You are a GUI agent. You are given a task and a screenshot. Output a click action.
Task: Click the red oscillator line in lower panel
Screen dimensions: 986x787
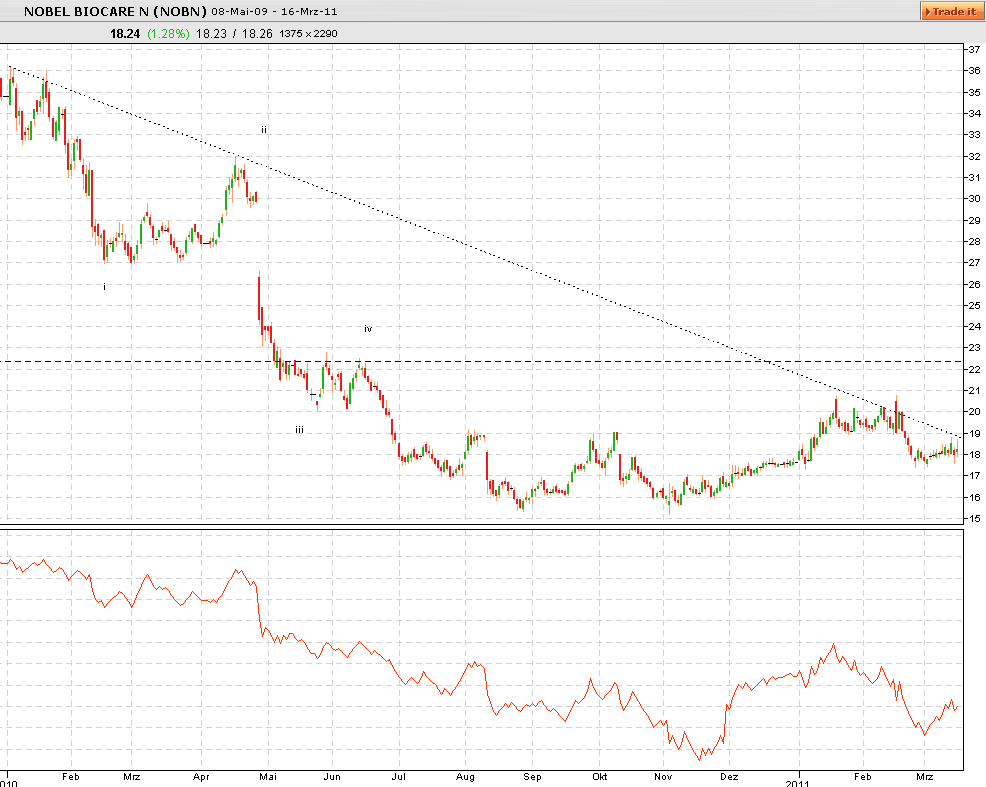(x=481, y=660)
